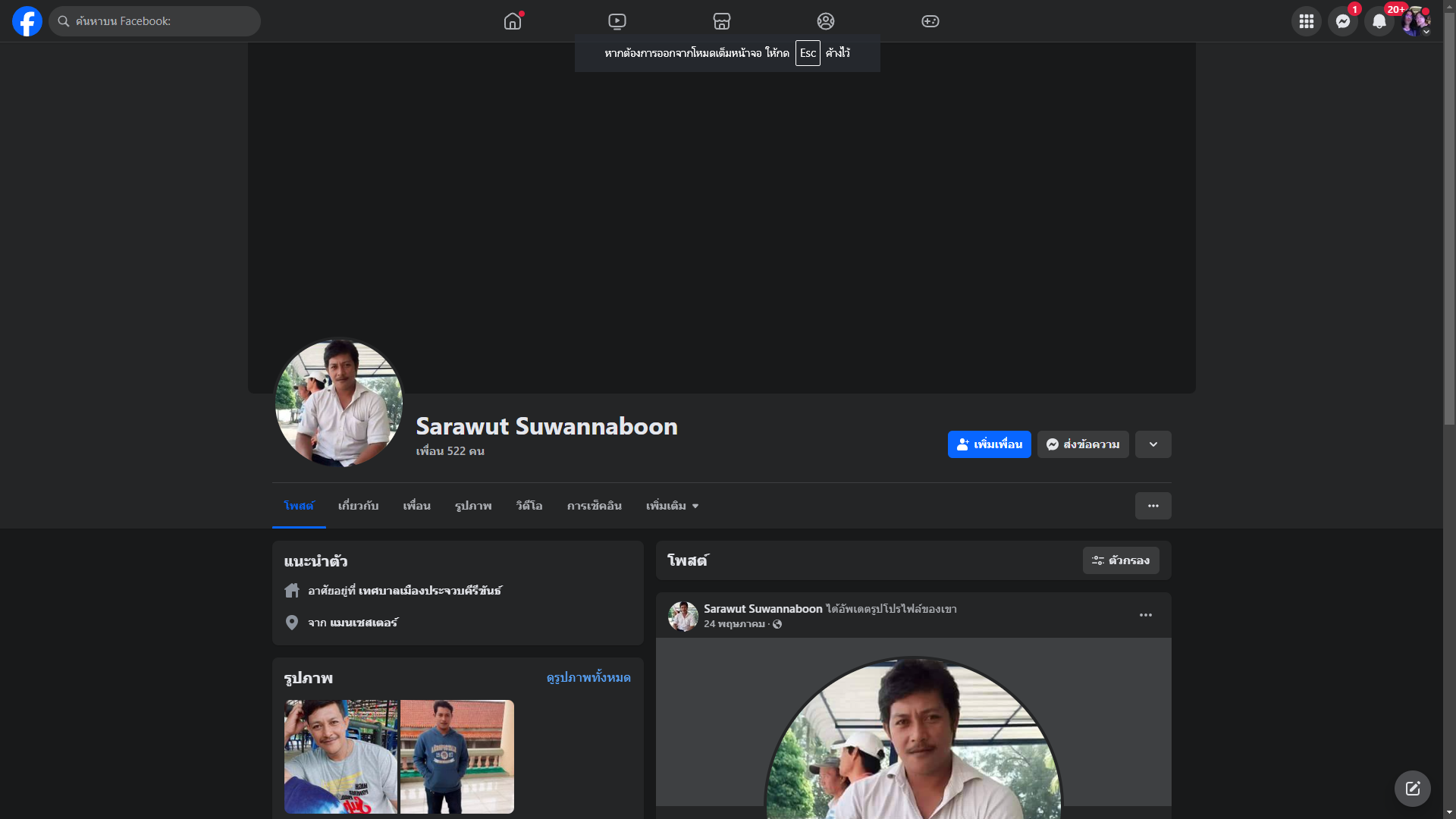Switch to the รูปภาพ tab

click(x=473, y=506)
